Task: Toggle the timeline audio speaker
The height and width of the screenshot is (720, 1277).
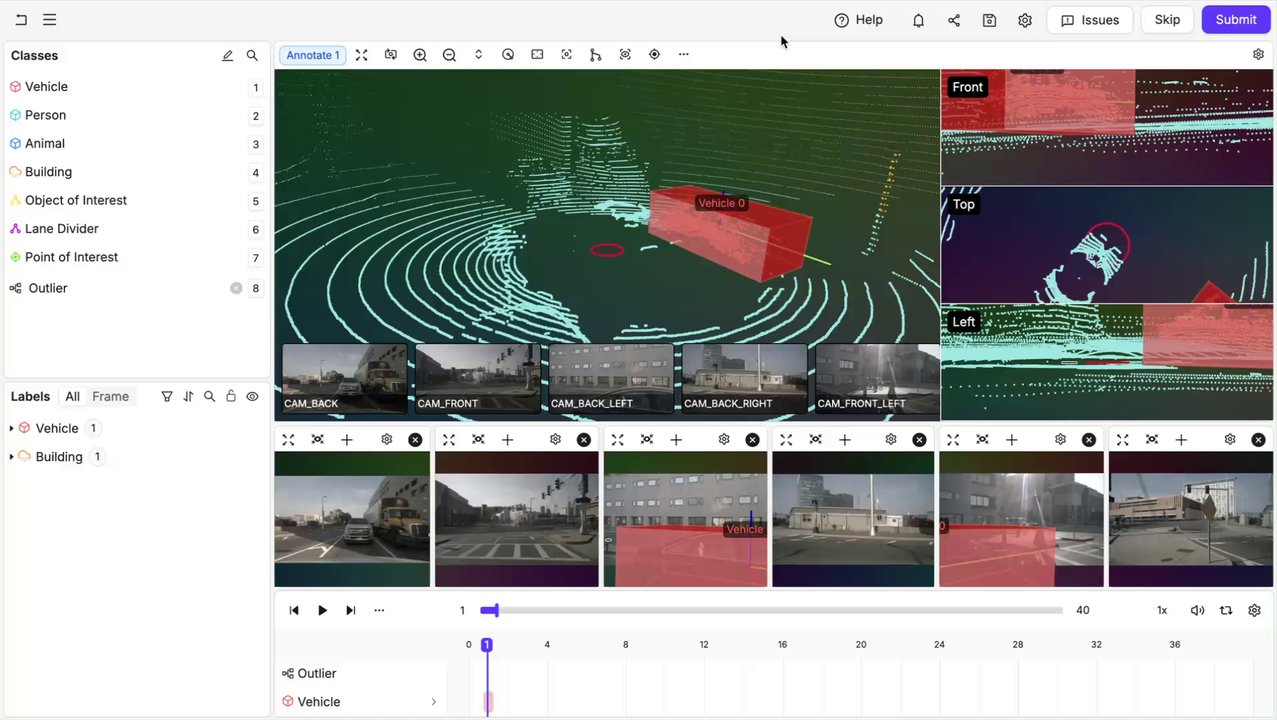Action: click(x=1197, y=610)
